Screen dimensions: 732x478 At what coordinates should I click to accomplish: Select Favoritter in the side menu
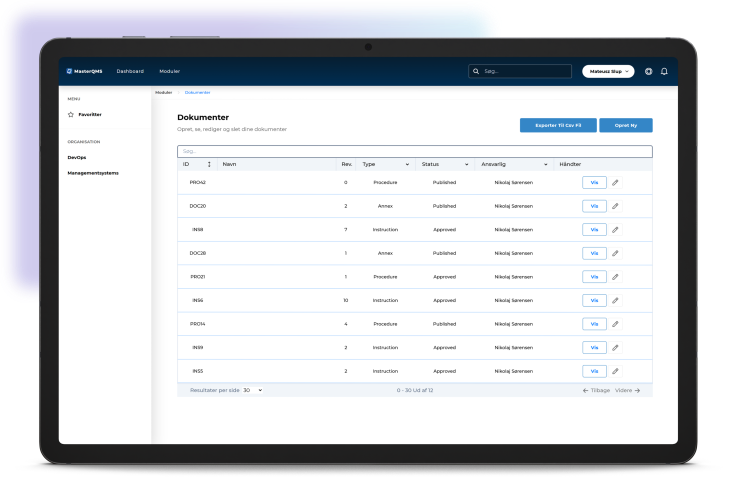pyautogui.click(x=90, y=114)
